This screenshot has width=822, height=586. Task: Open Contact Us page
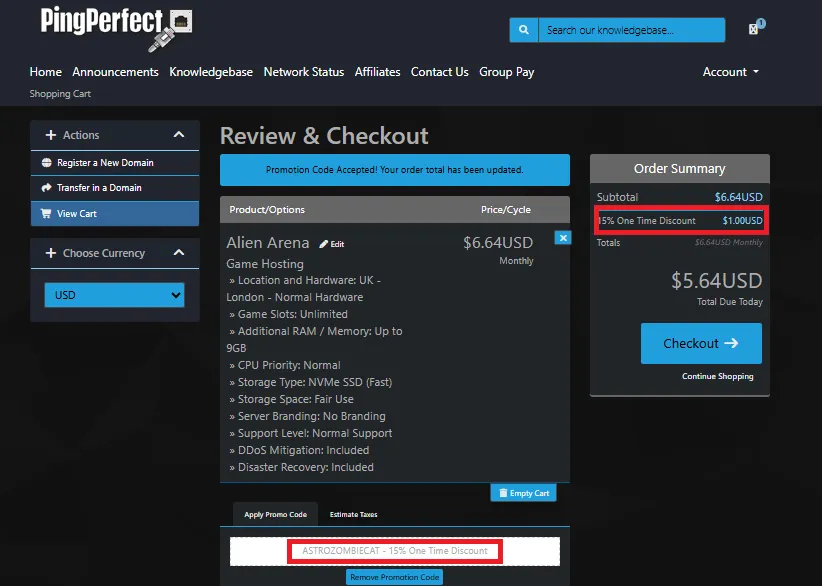tap(439, 72)
